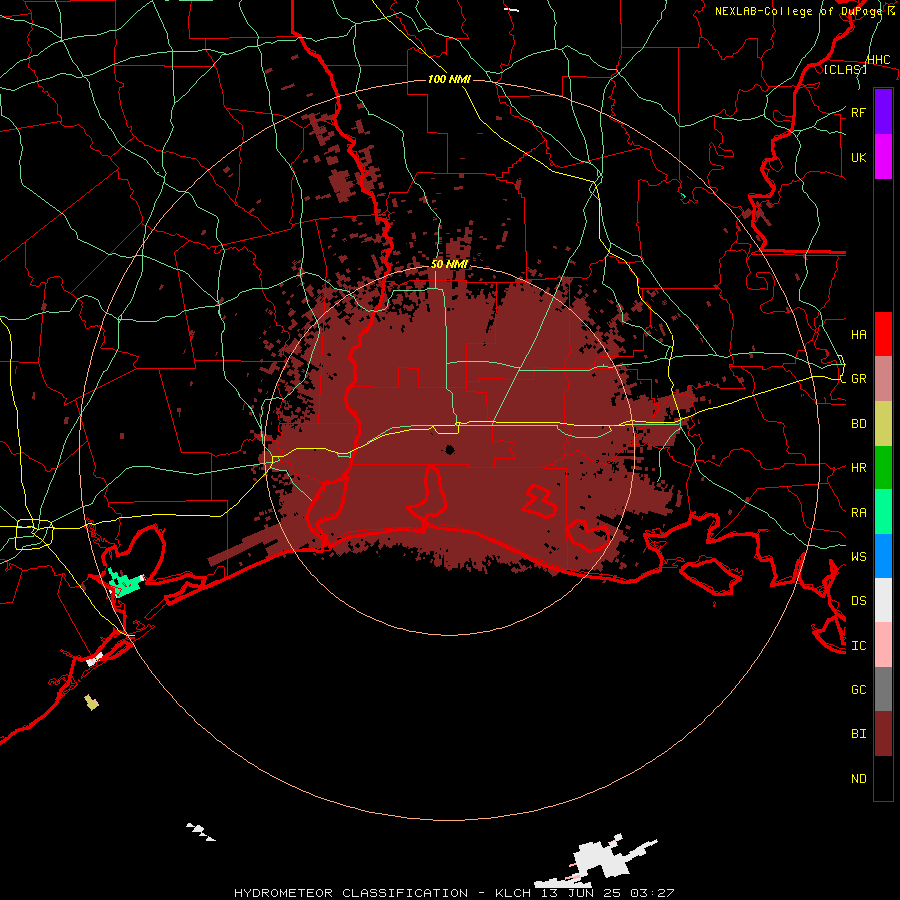Viewport: 900px width, 900px height.
Task: Click the 03:27 timestamp
Action: 651,893
